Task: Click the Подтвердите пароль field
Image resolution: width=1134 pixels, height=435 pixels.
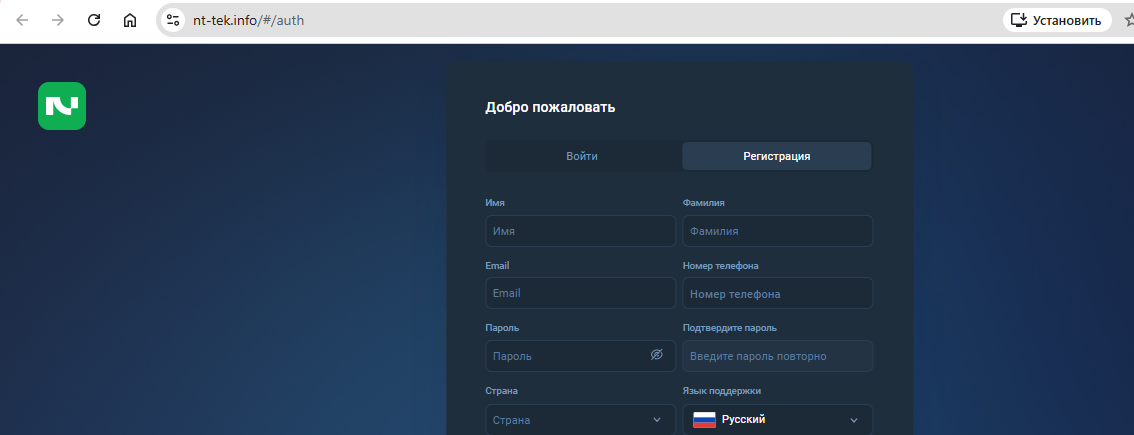Action: click(x=777, y=356)
